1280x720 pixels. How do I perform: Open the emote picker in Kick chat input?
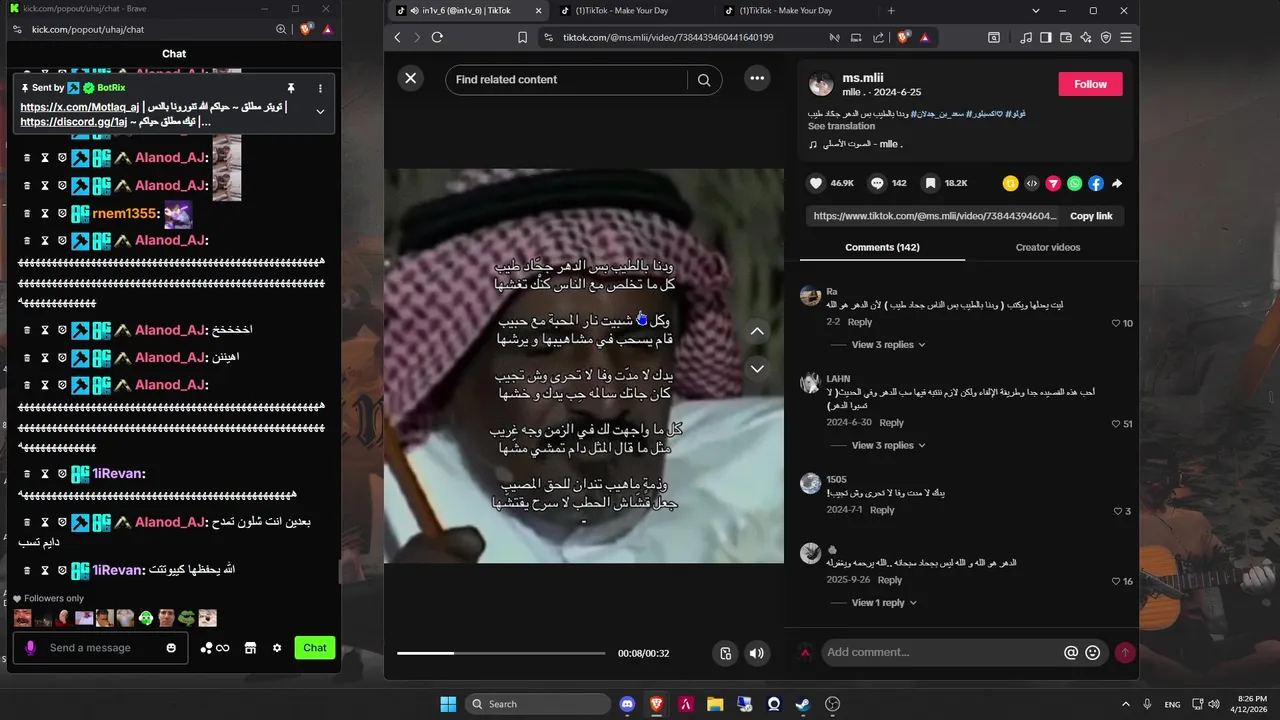coord(171,648)
